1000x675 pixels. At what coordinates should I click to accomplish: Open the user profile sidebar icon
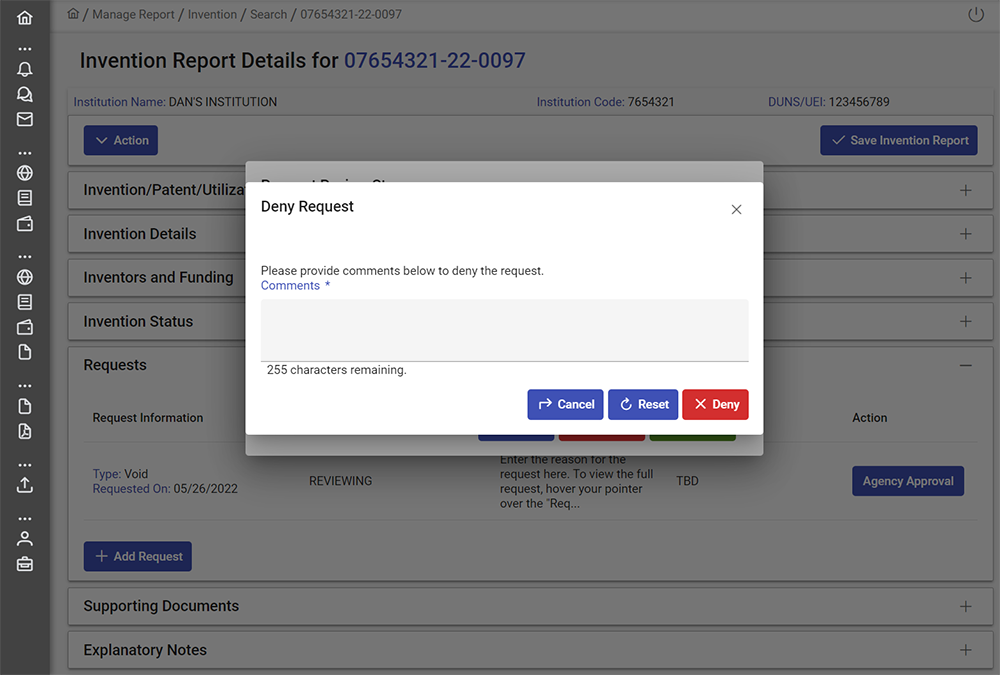(24, 538)
